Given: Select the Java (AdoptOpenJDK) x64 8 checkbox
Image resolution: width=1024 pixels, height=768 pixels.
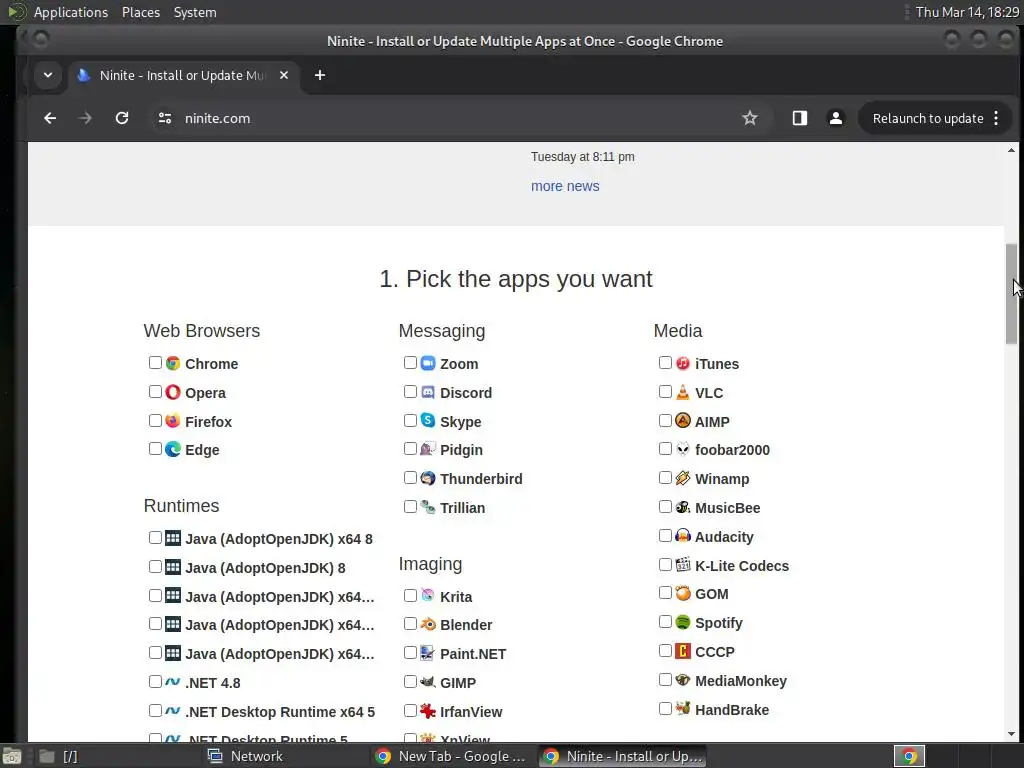Looking at the screenshot, I should tap(155, 537).
